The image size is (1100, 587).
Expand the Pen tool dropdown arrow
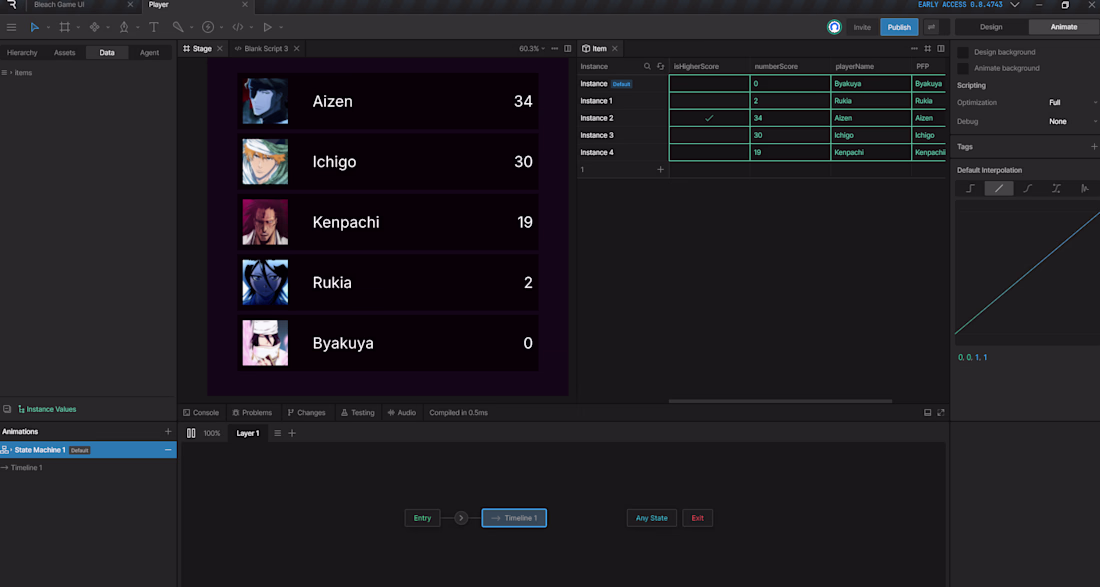[138, 27]
